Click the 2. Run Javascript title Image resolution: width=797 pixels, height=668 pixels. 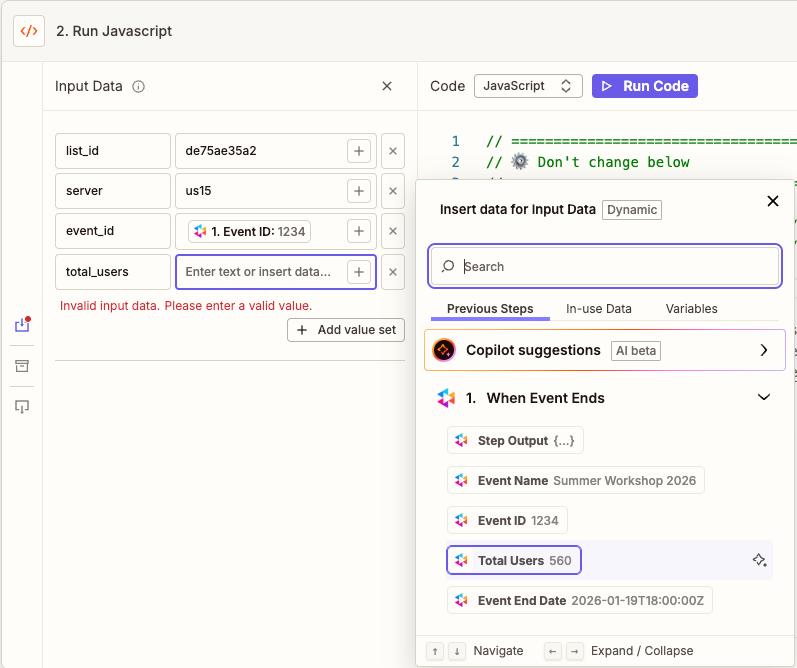click(114, 31)
